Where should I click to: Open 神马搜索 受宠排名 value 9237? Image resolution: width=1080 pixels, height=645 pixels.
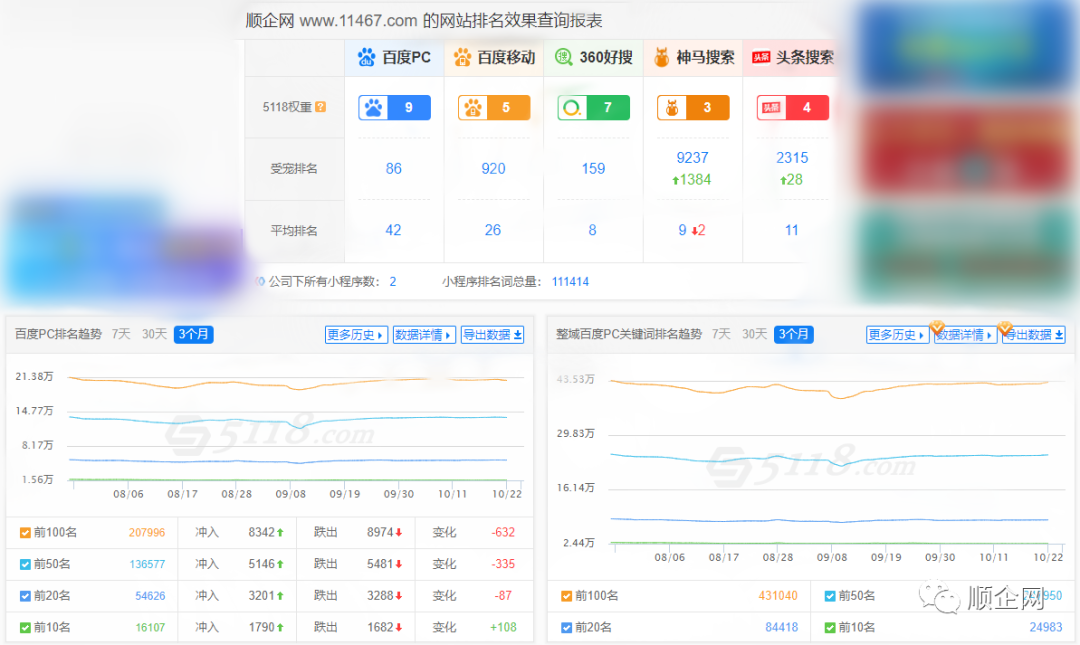click(x=692, y=158)
